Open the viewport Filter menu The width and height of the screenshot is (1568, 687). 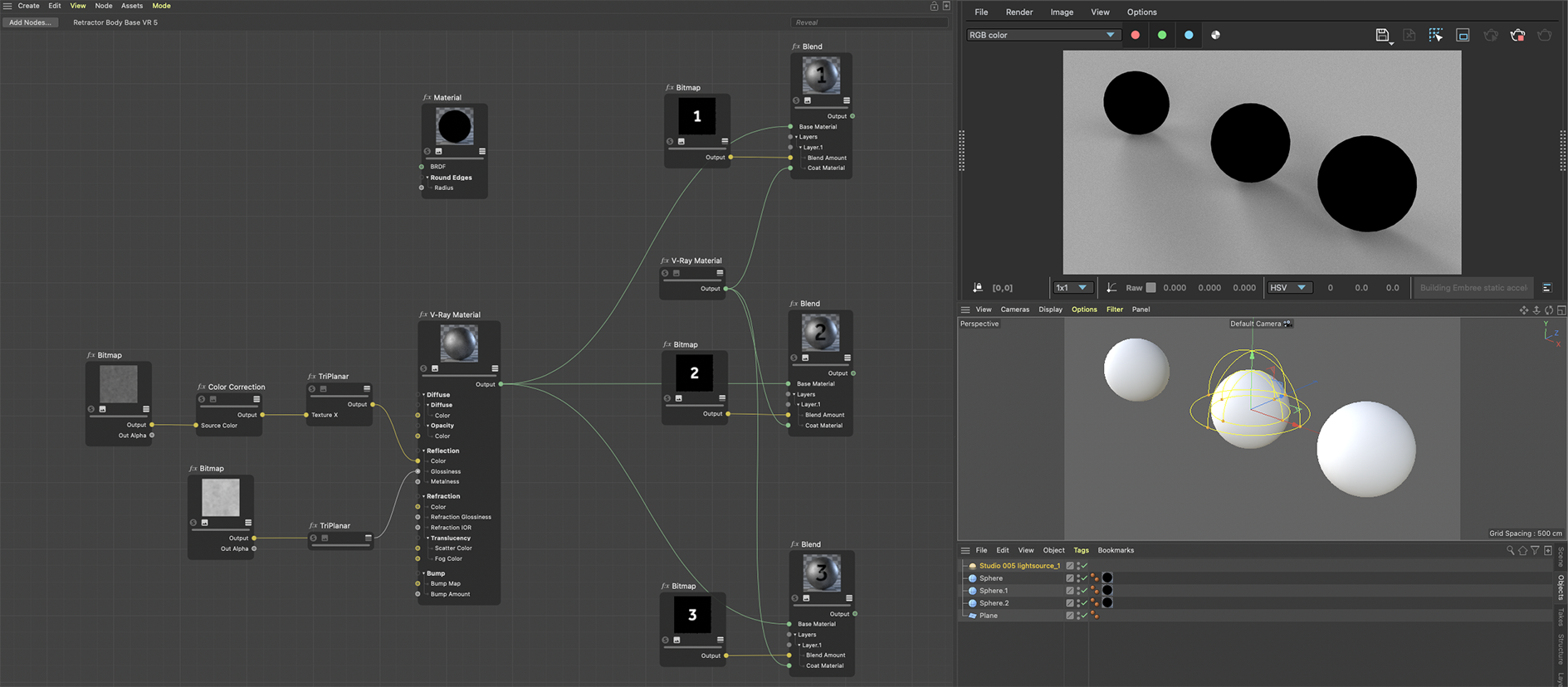click(1114, 309)
